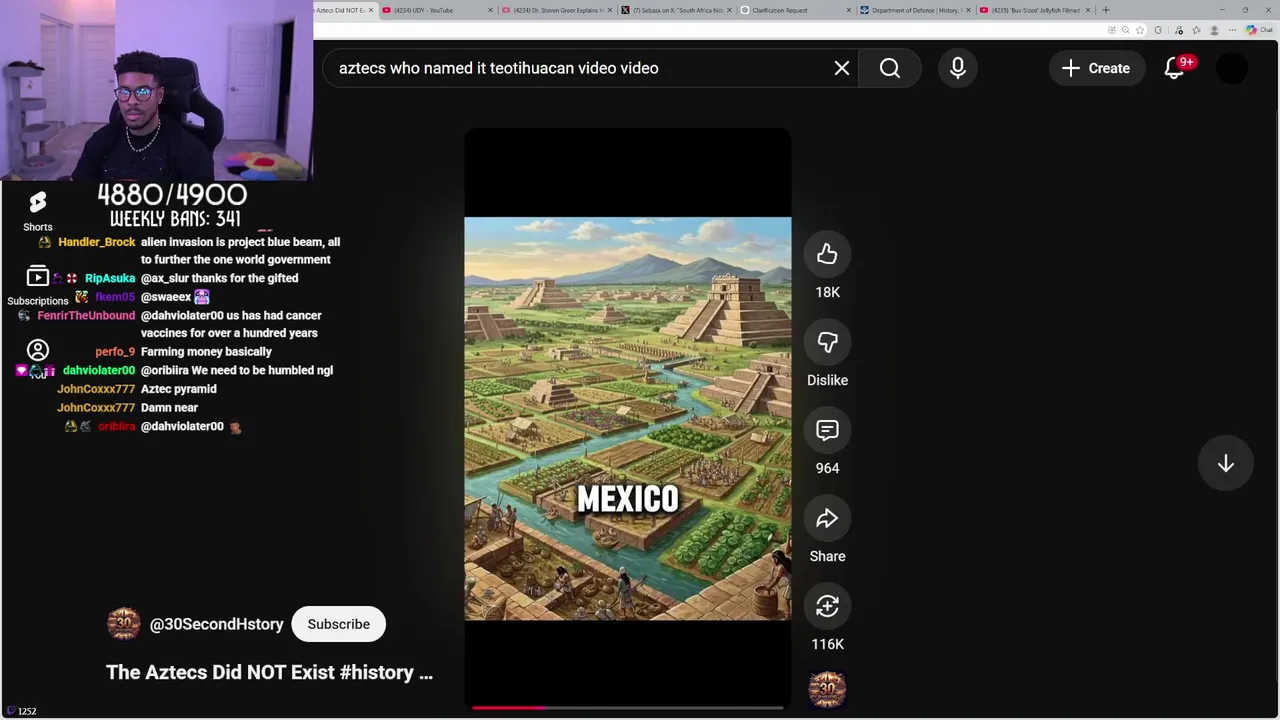Viewport: 1280px width, 720px height.
Task: Open the account avatar menu
Action: tap(1232, 68)
